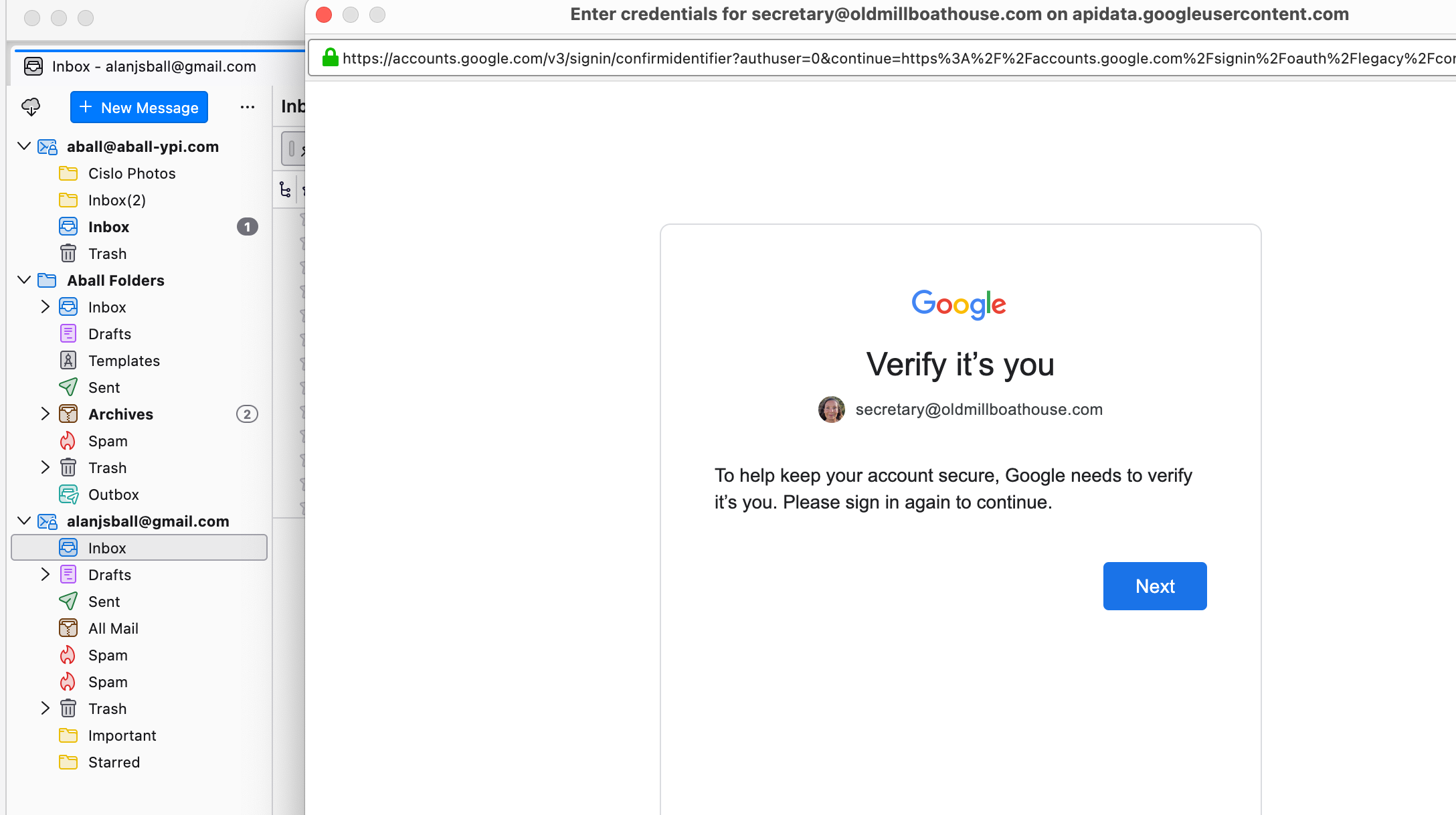Click the Outbox folder icon
The image size is (1456, 815).
click(68, 494)
